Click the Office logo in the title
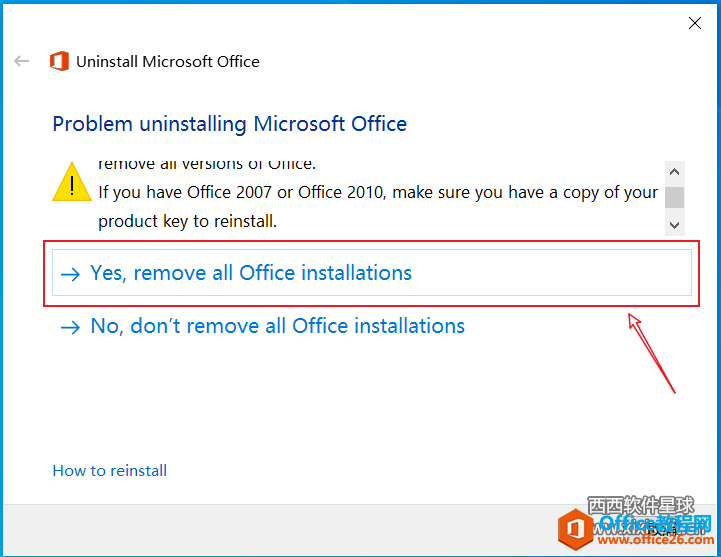 click(59, 62)
